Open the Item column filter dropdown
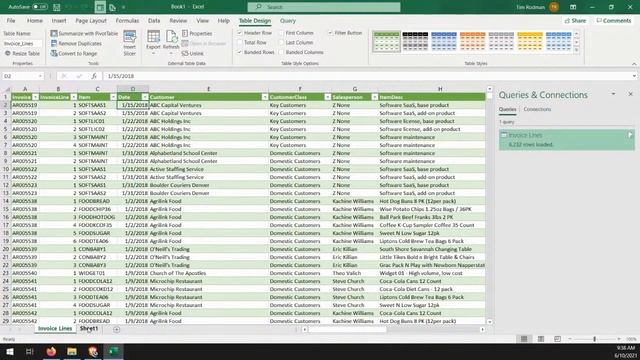 [113, 97]
